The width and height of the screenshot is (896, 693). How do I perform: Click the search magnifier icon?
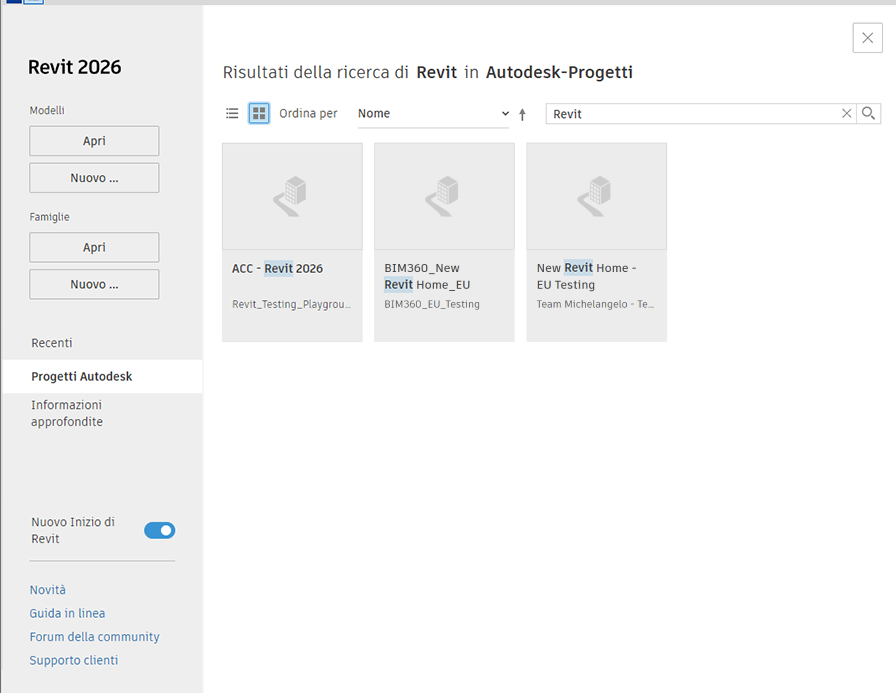[x=869, y=114]
